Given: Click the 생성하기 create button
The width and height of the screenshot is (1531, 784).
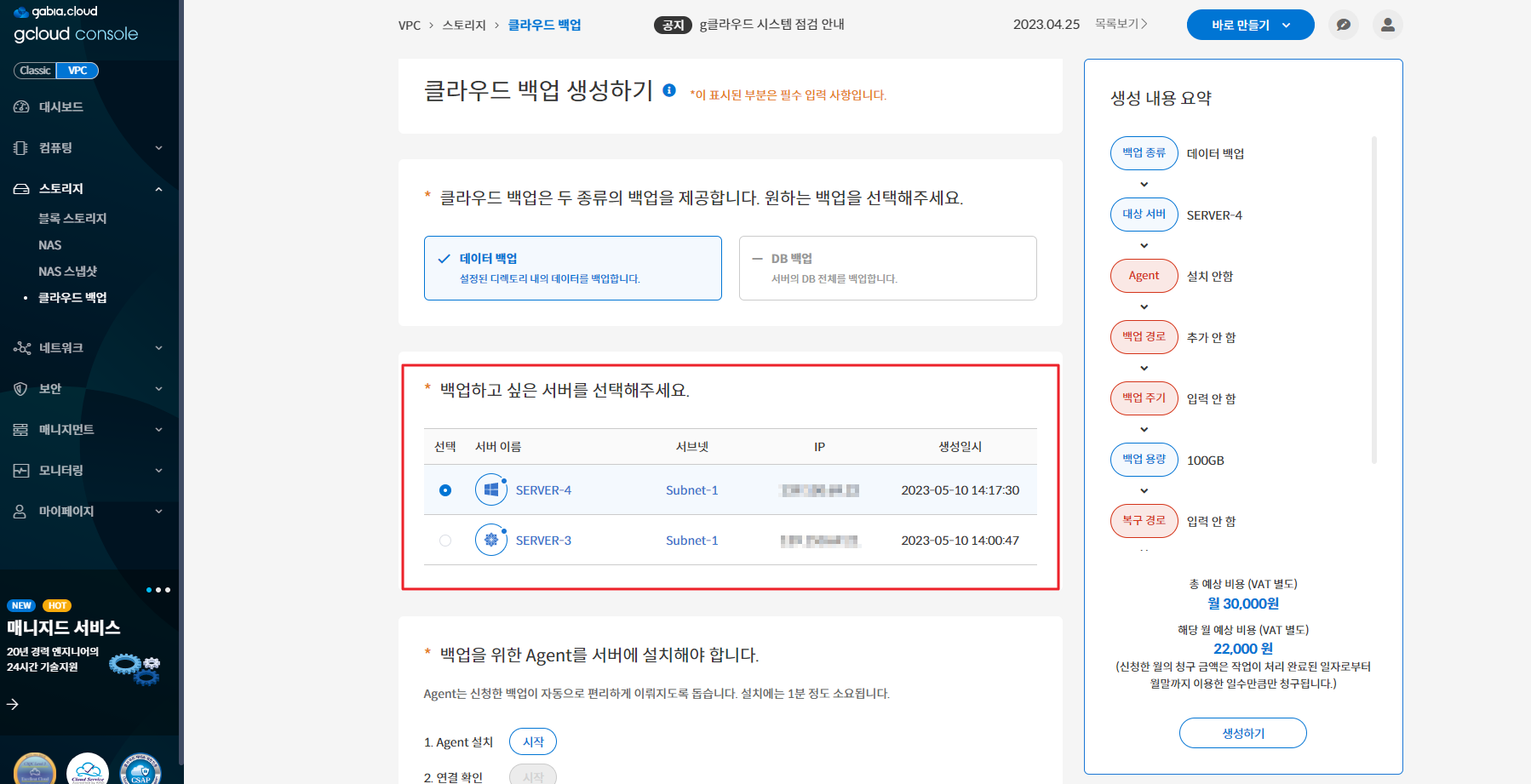Looking at the screenshot, I should (1243, 733).
